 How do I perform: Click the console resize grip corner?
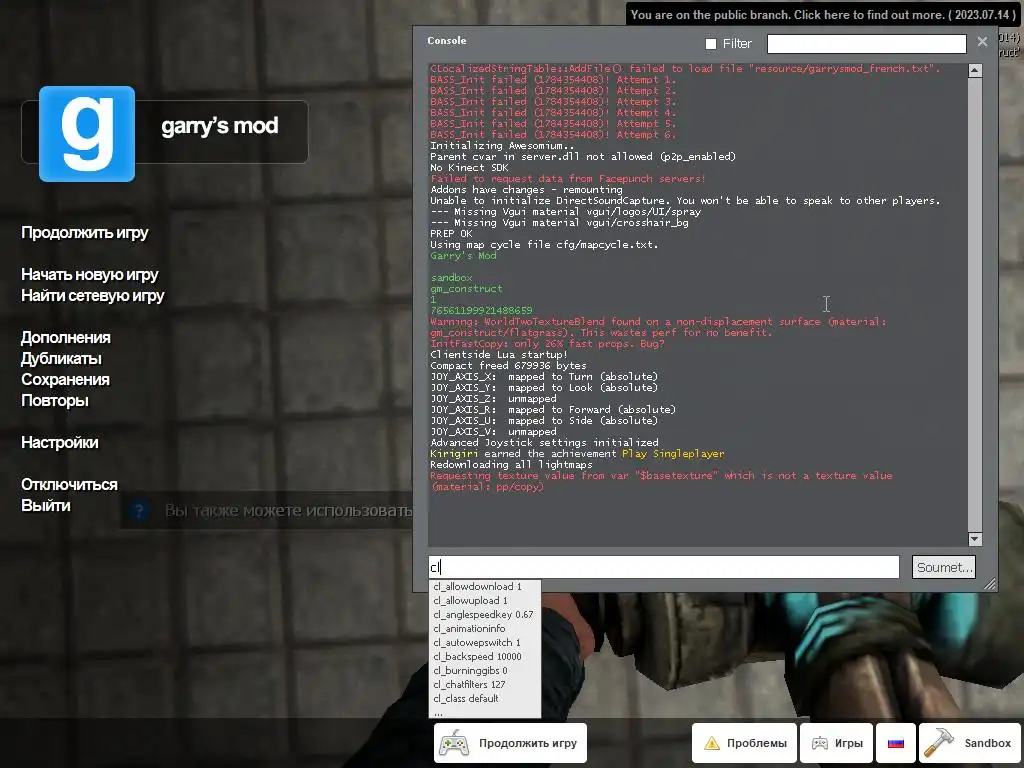(x=990, y=584)
